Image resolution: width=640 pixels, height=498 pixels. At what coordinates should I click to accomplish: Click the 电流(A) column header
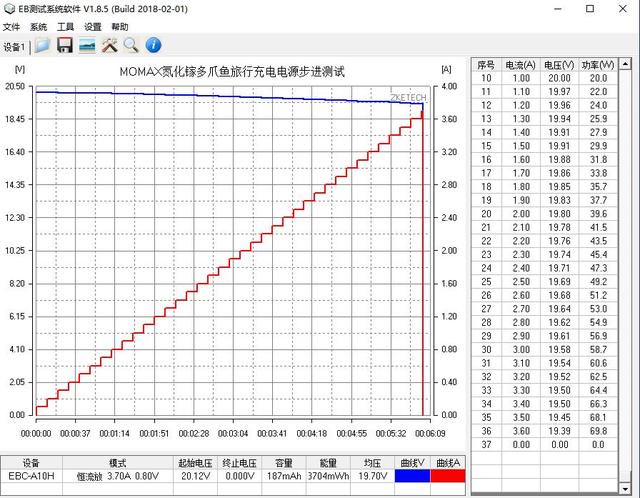pos(520,65)
